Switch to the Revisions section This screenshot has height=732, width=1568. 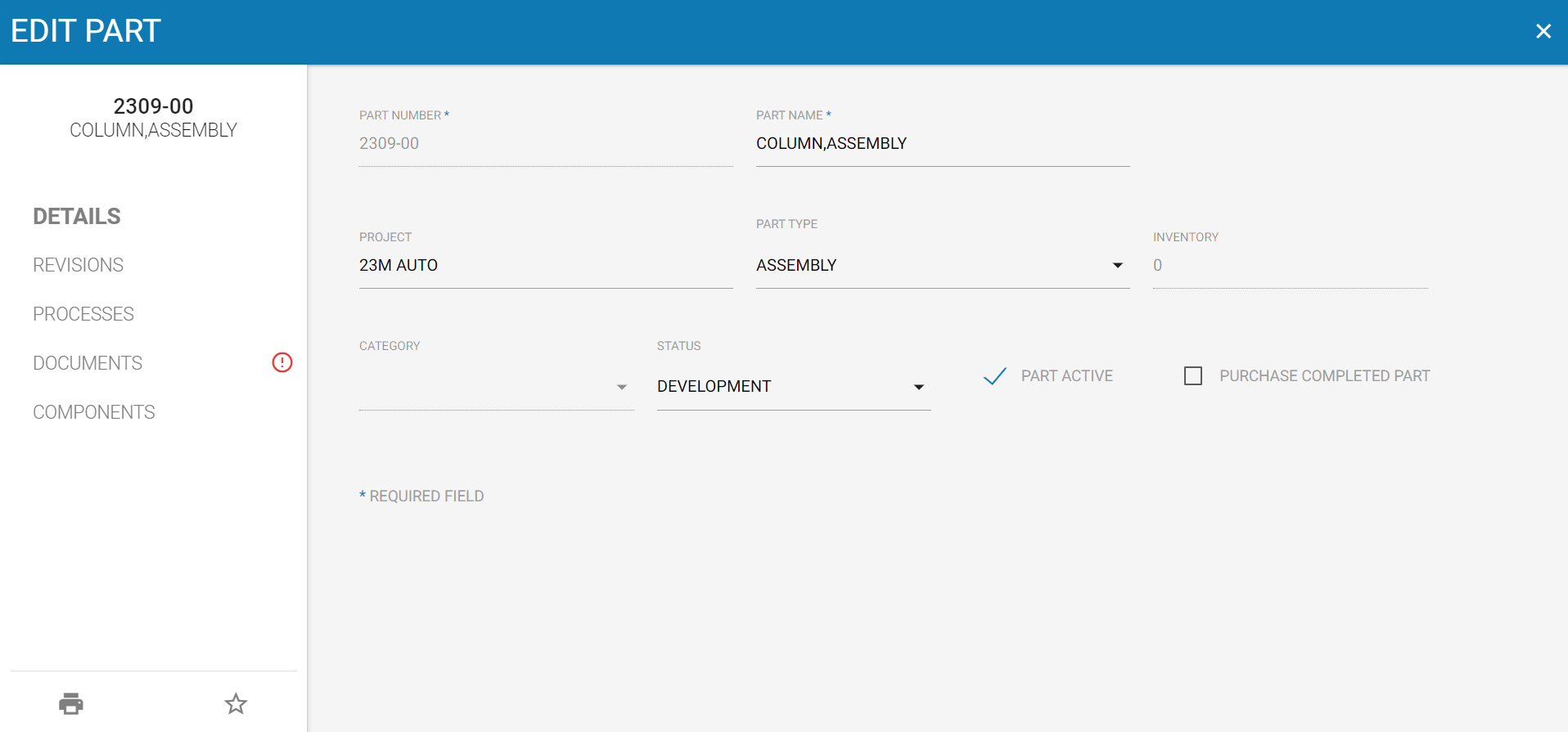79,265
